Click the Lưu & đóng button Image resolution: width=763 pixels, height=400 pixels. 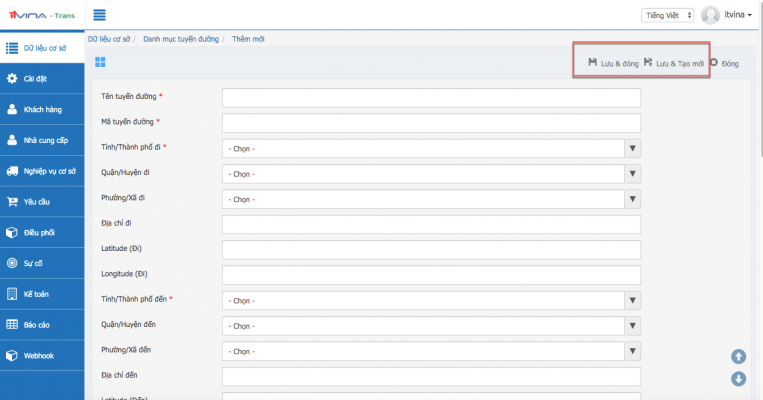tap(613, 63)
